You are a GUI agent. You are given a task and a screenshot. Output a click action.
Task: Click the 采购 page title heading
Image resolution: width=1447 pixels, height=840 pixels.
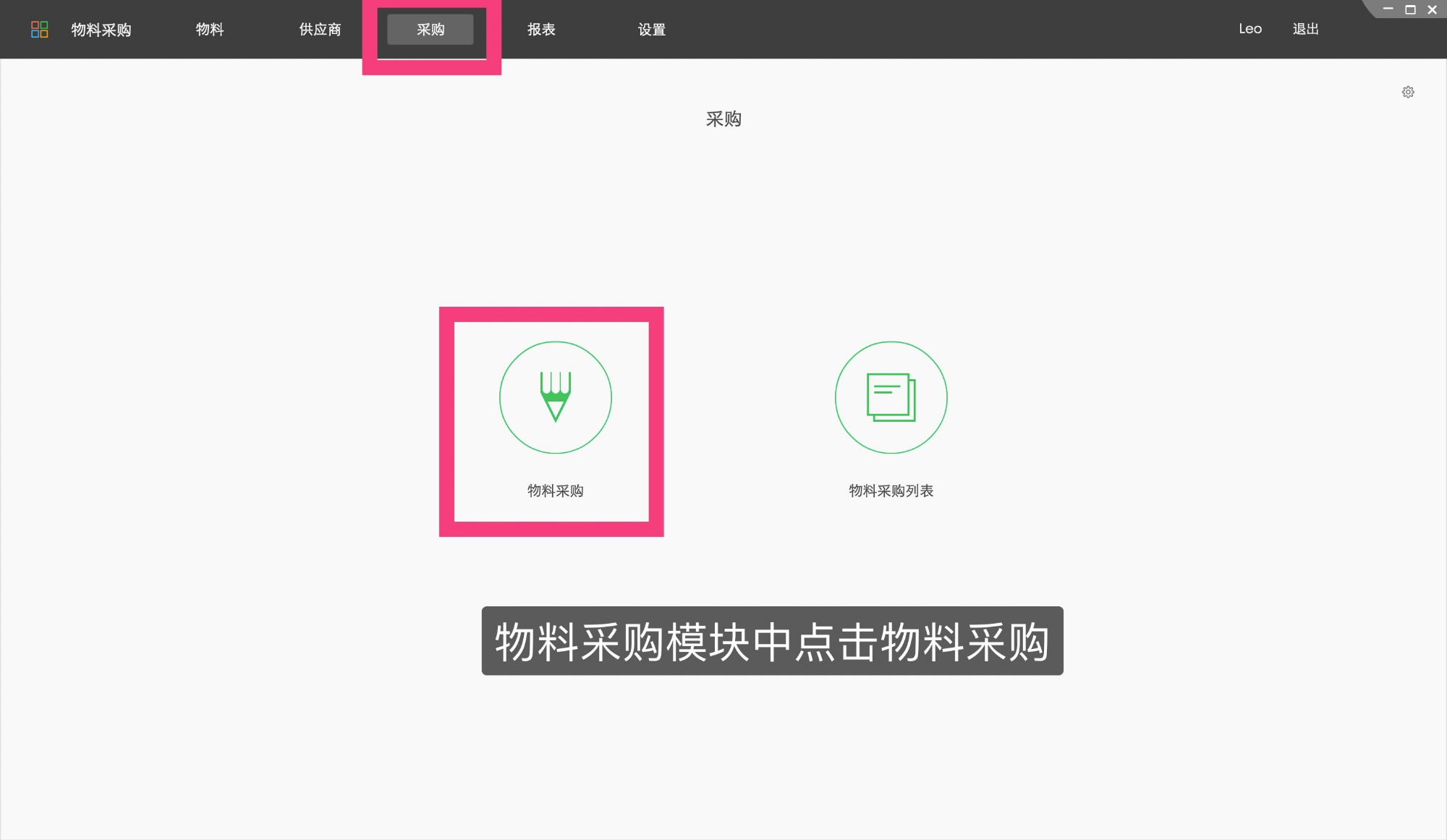[725, 119]
